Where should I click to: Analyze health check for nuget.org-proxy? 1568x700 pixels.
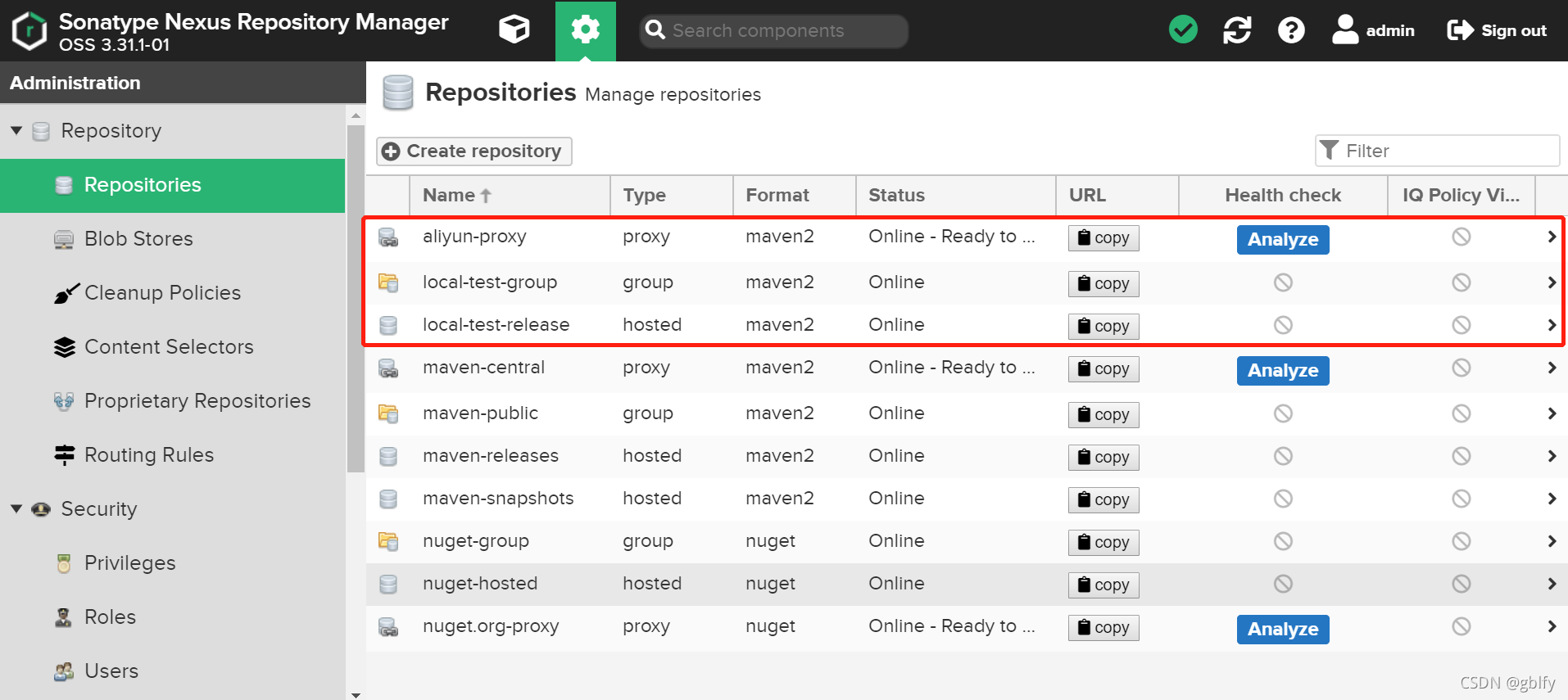coord(1283,630)
